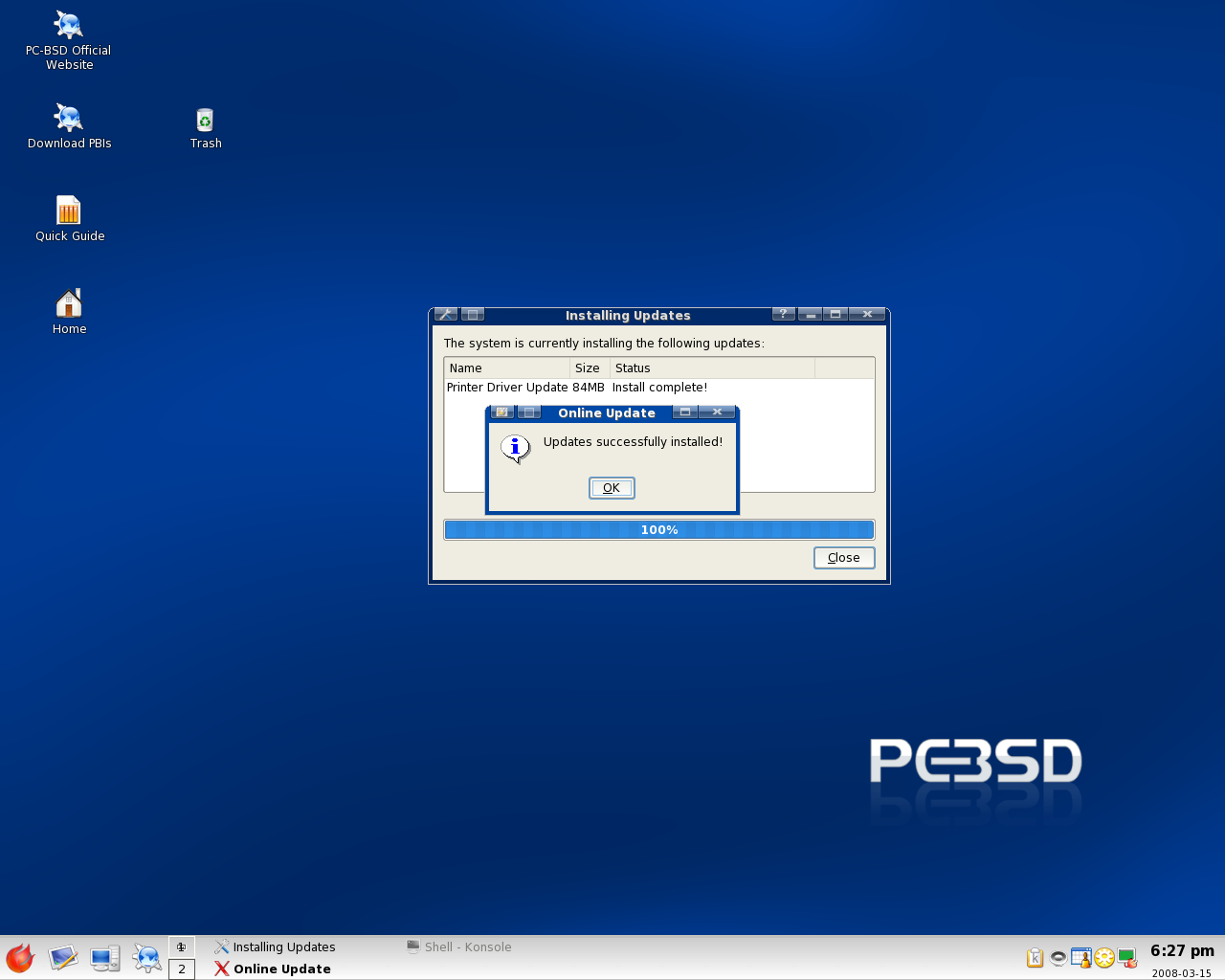Click the Show Desktop panel icon
The width and height of the screenshot is (1225, 980).
(63, 958)
